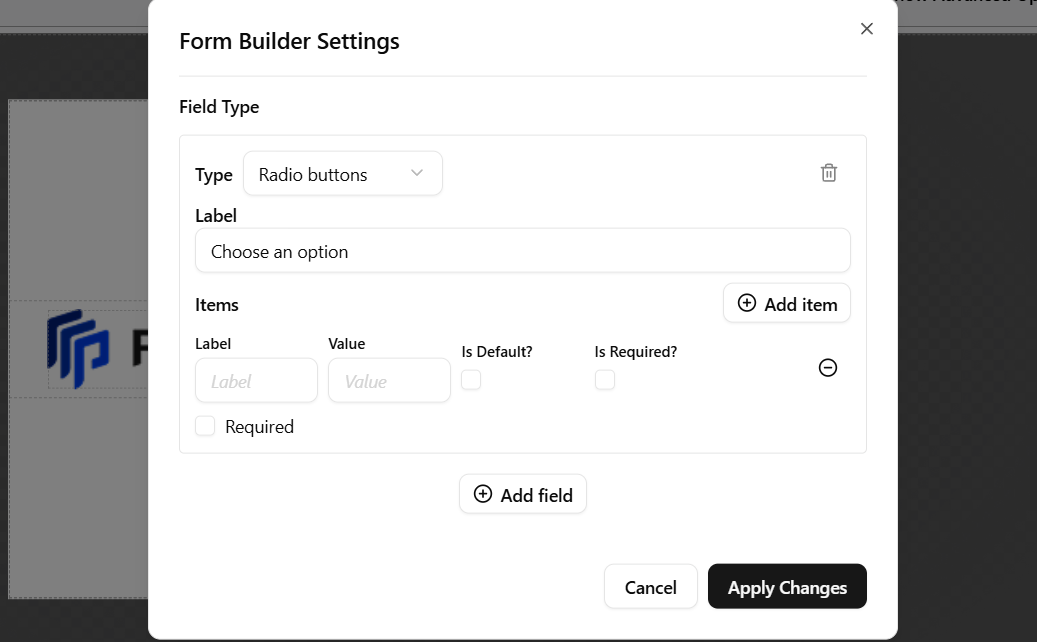Click the 'Required' checkbox label text

(x=259, y=427)
